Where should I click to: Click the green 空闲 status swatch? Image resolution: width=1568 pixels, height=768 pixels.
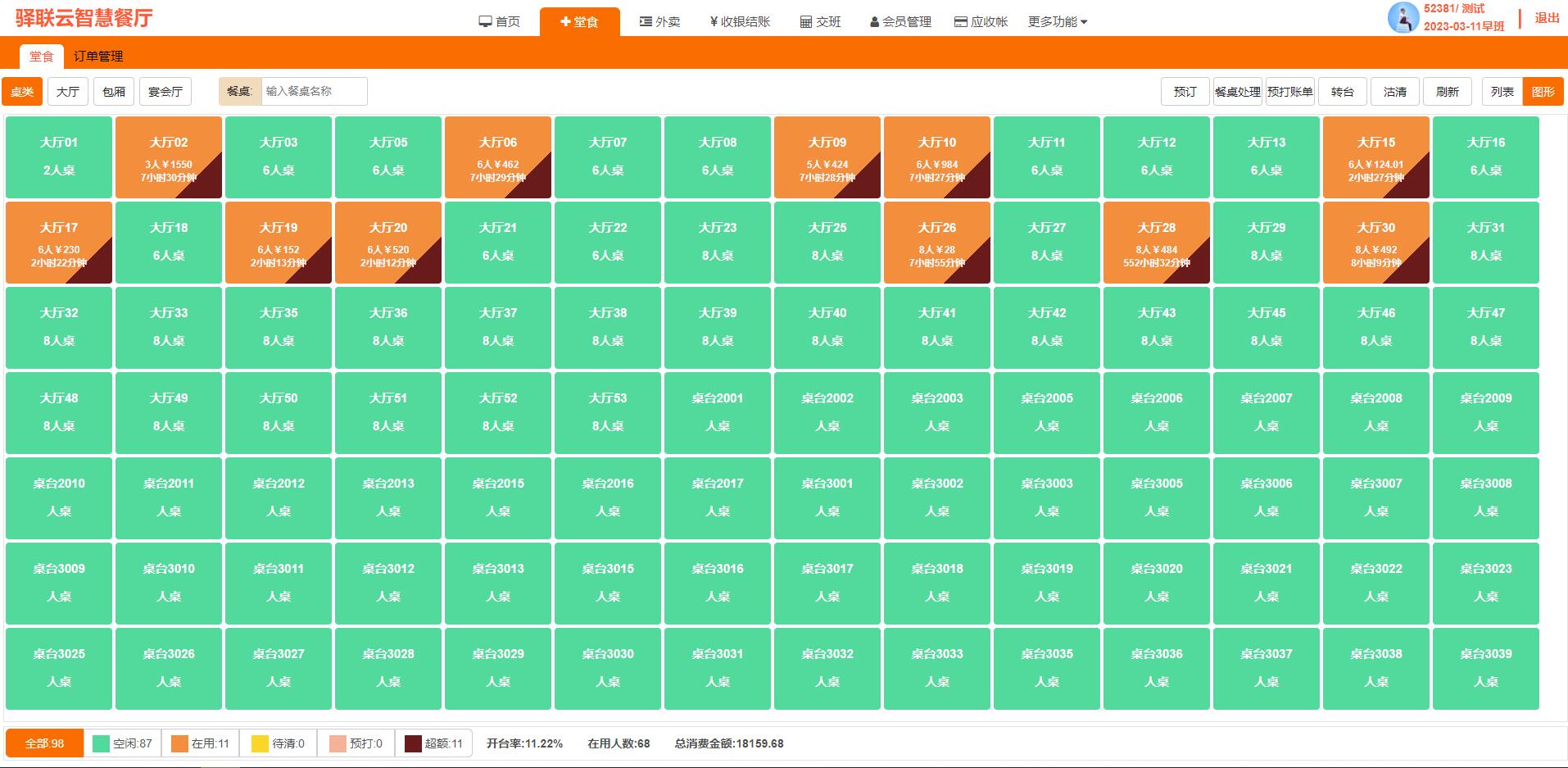(x=101, y=743)
